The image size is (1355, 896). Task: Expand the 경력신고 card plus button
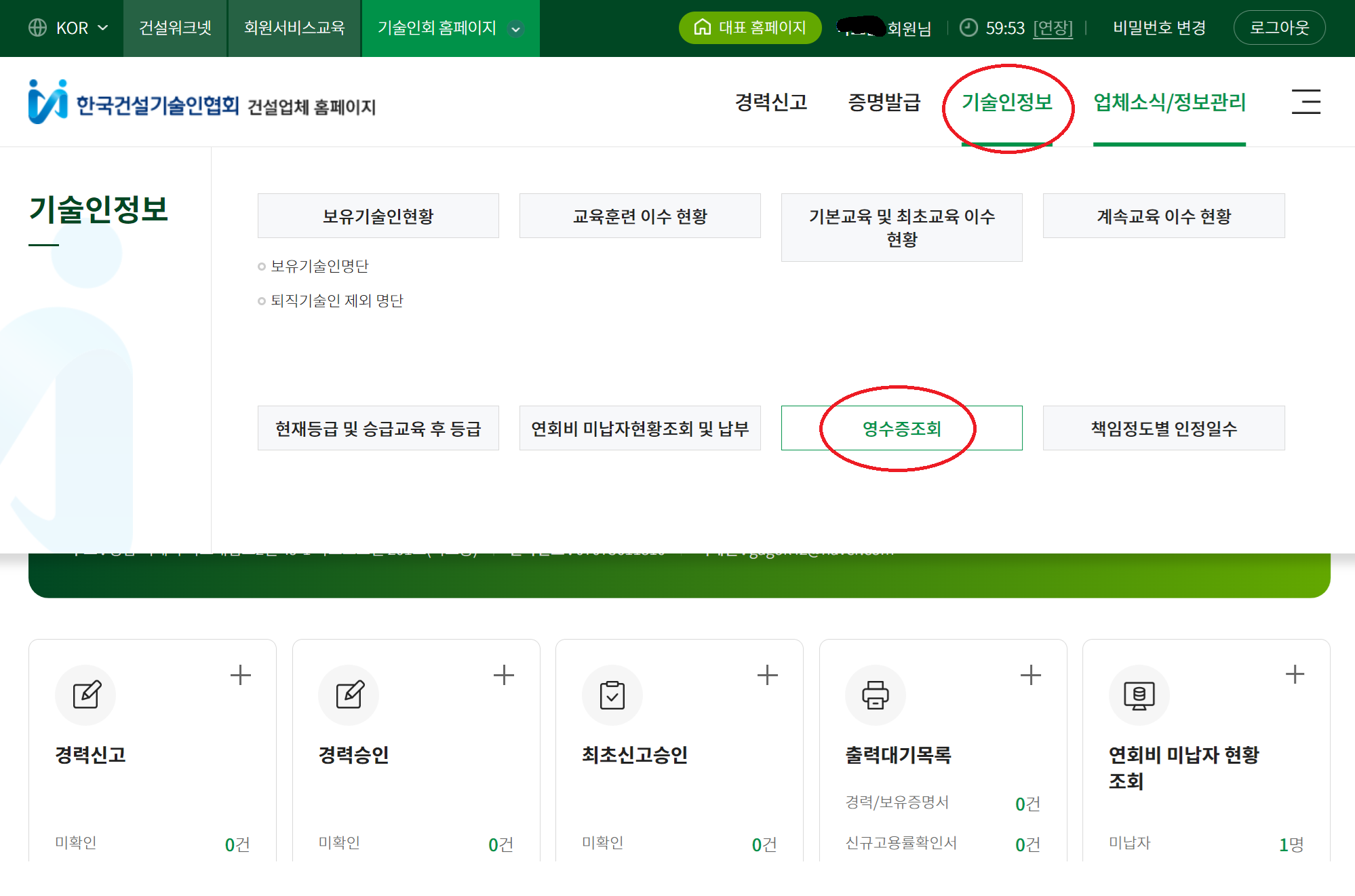click(x=241, y=675)
